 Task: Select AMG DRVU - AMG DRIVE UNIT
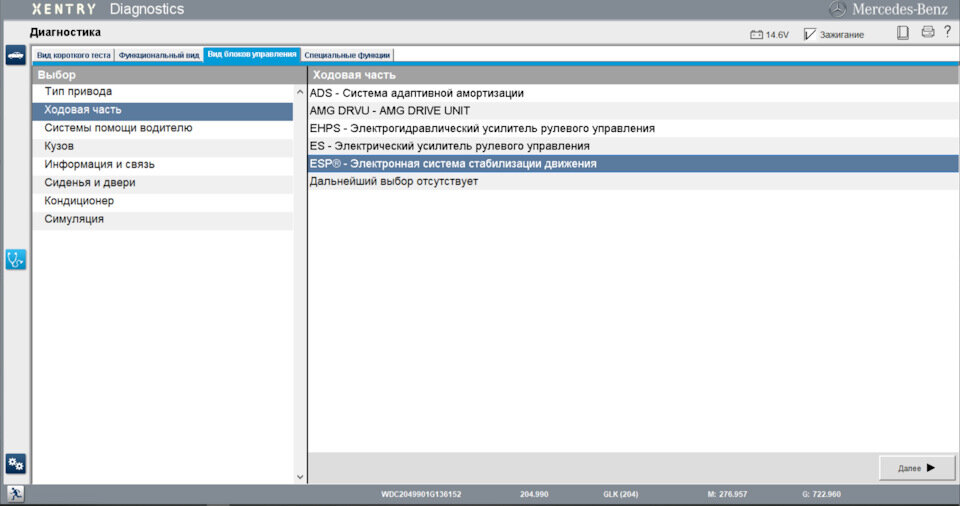click(633, 111)
